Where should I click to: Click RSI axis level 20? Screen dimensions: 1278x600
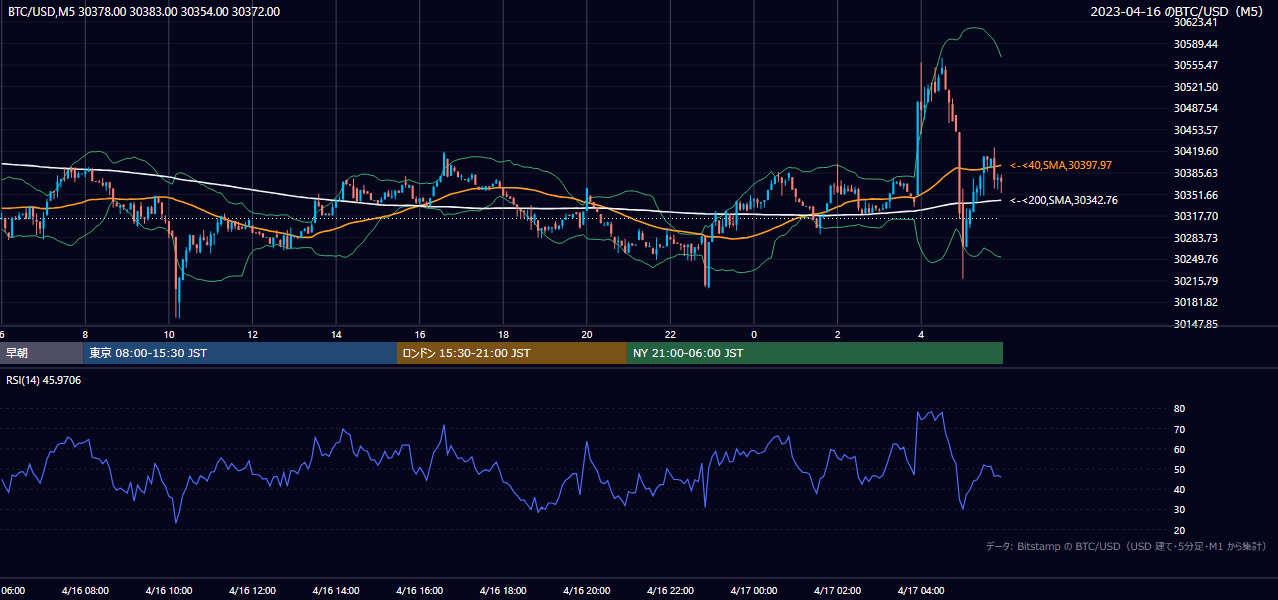tap(1180, 530)
